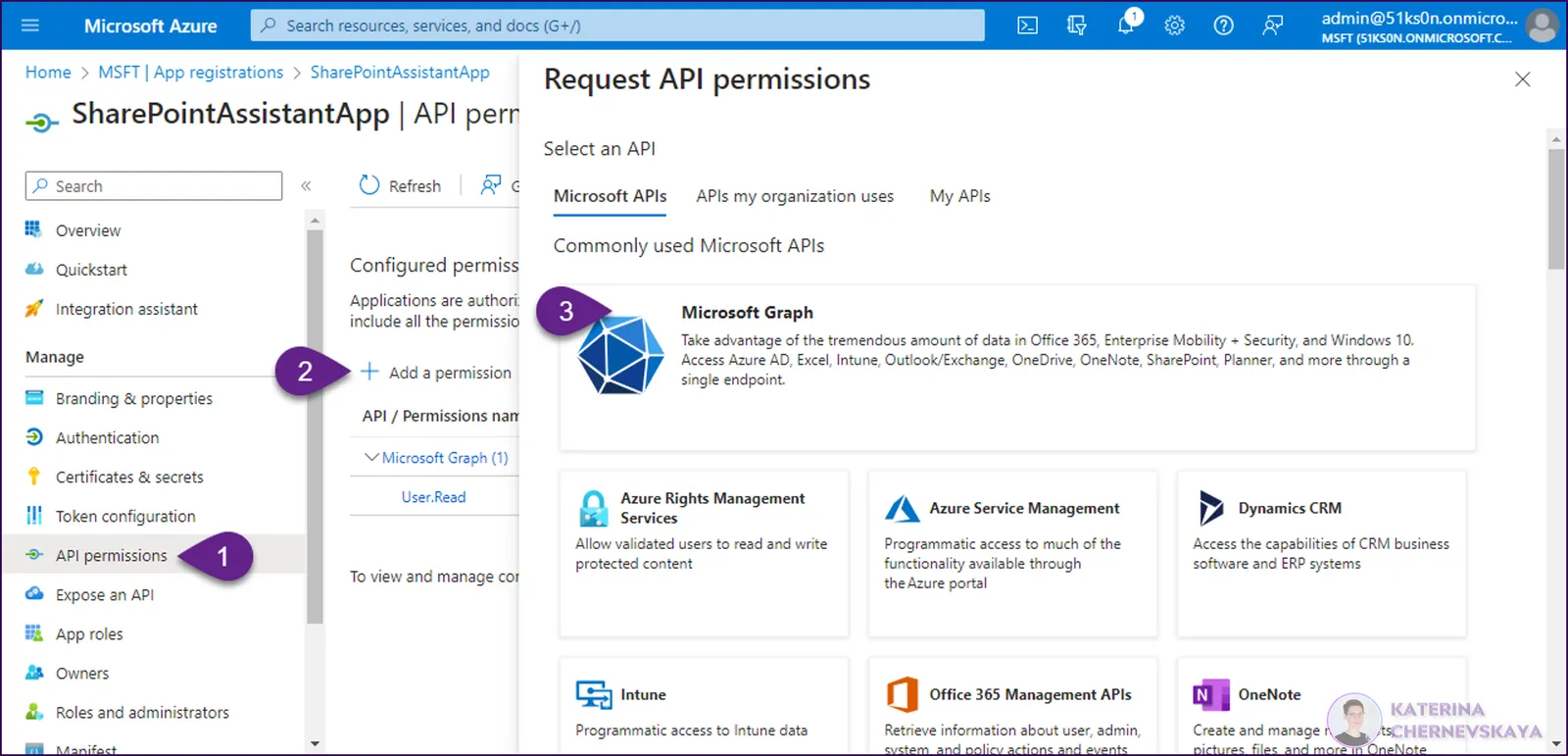Screen dimensions: 1568x756
Task: Click the Azure Service Management icon
Action: 902,509
